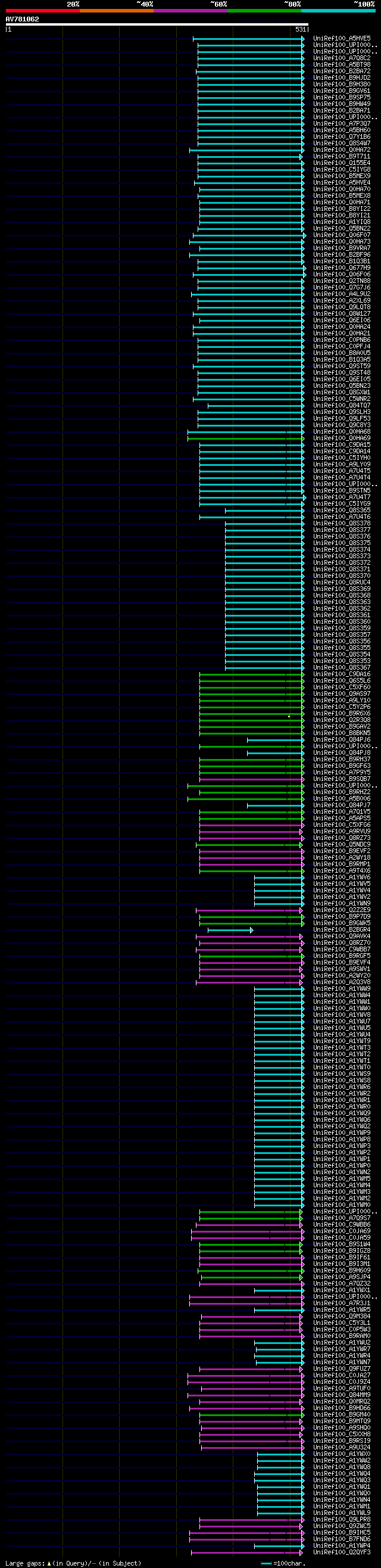Select hit UniRef100_A5B006
This screenshot has width=381, height=1568.
pyautogui.click(x=342, y=799)
